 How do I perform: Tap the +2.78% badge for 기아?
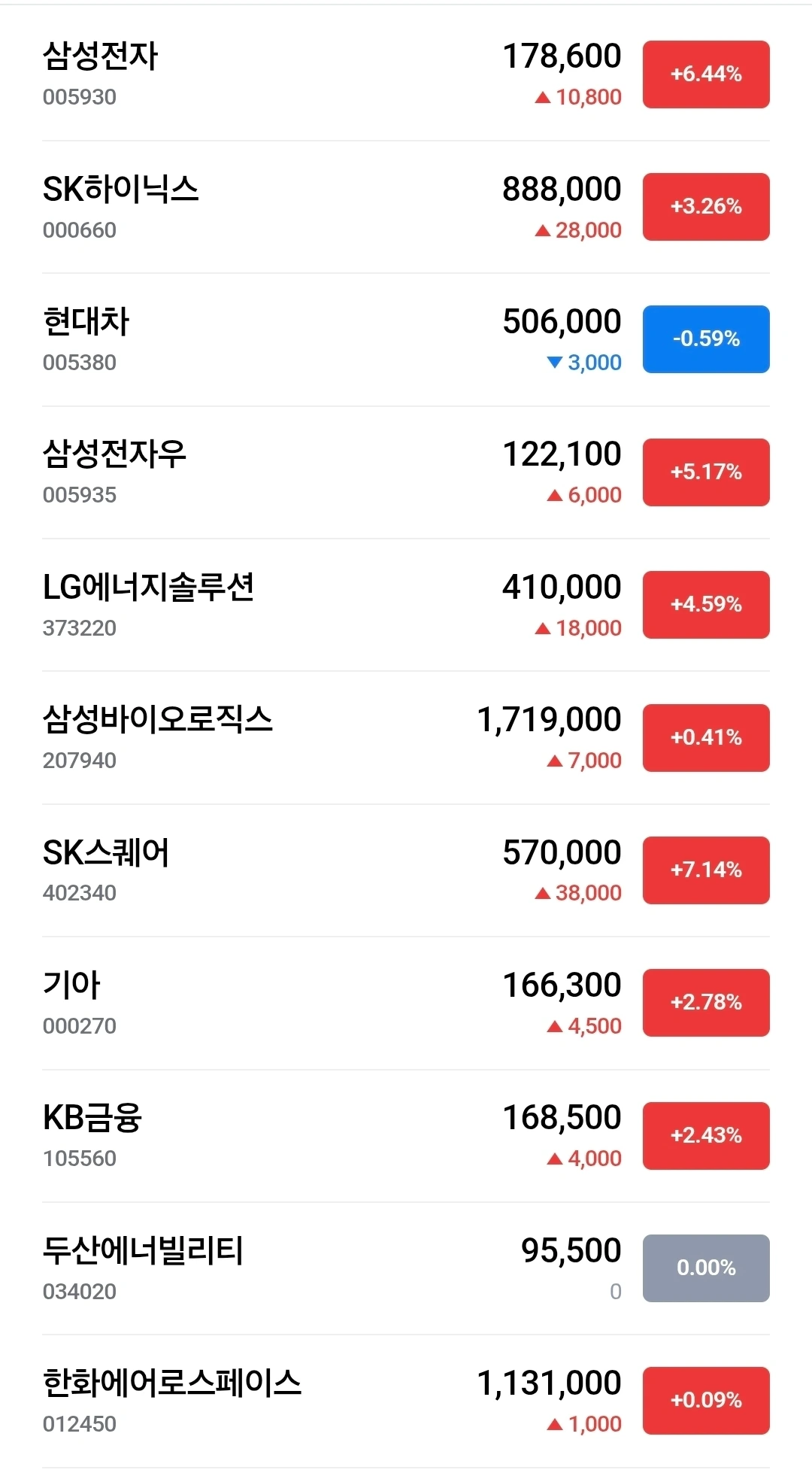coord(706,1003)
